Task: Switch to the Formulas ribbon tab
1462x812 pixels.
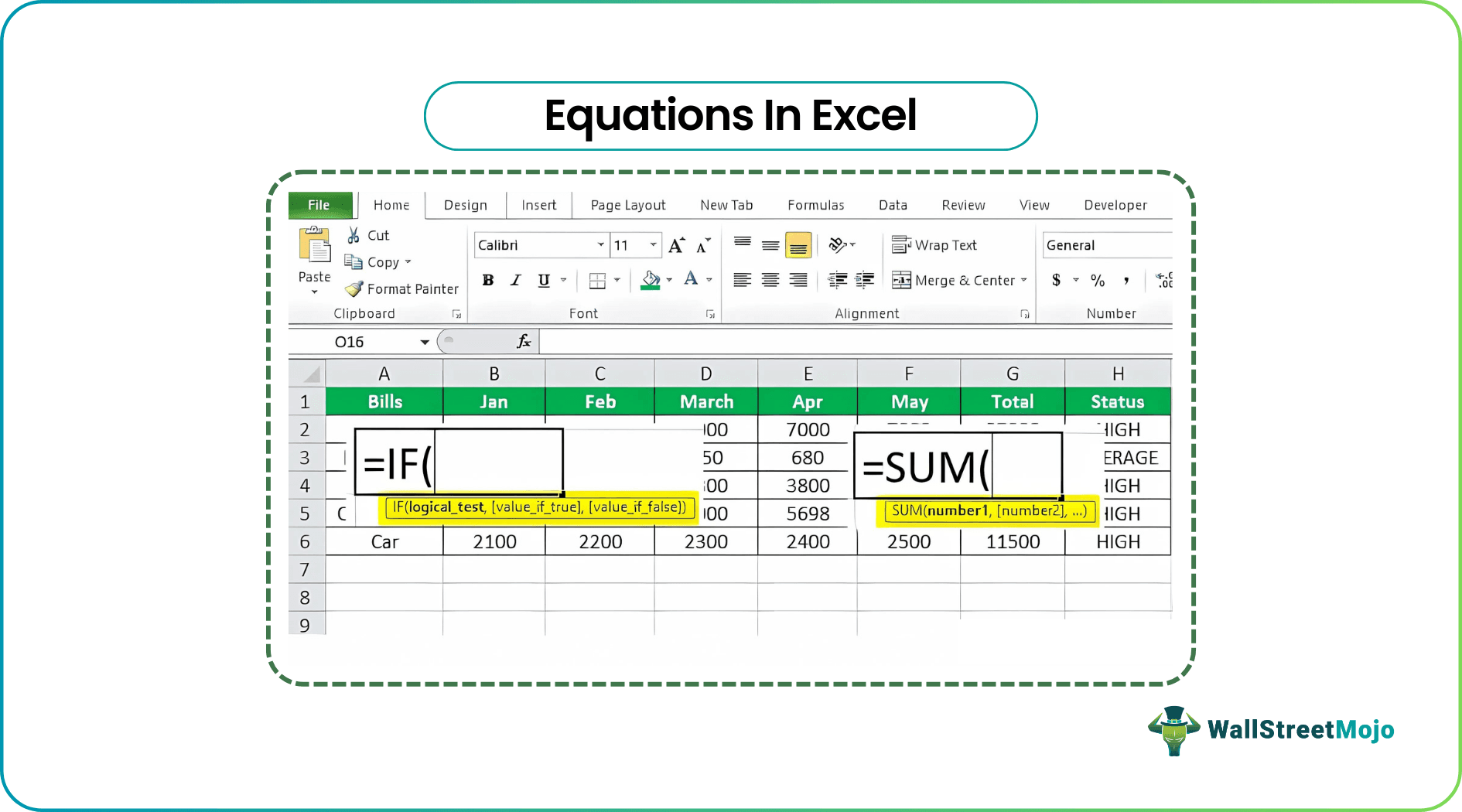Action: pyautogui.click(x=815, y=204)
